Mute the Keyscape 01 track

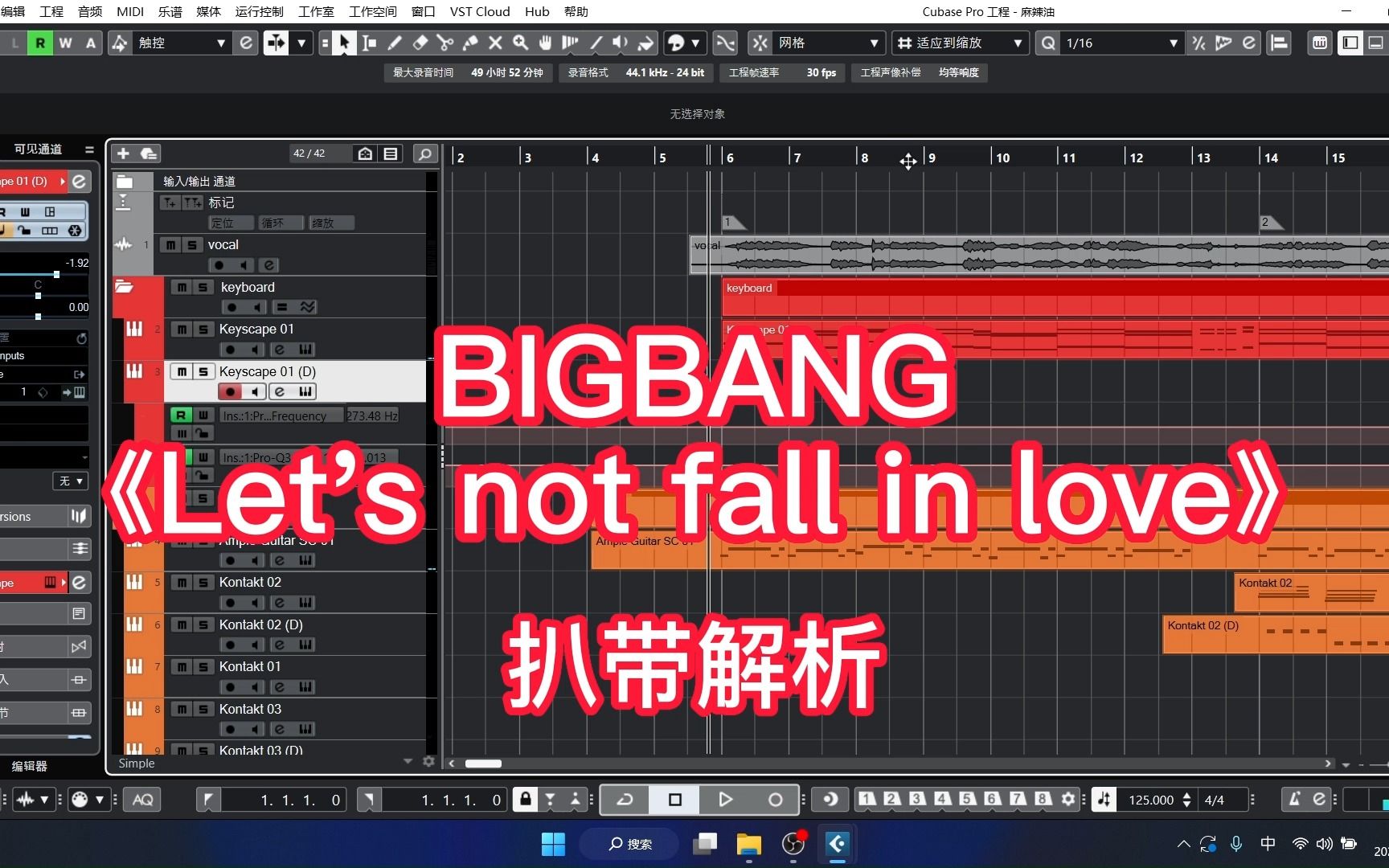tap(182, 330)
